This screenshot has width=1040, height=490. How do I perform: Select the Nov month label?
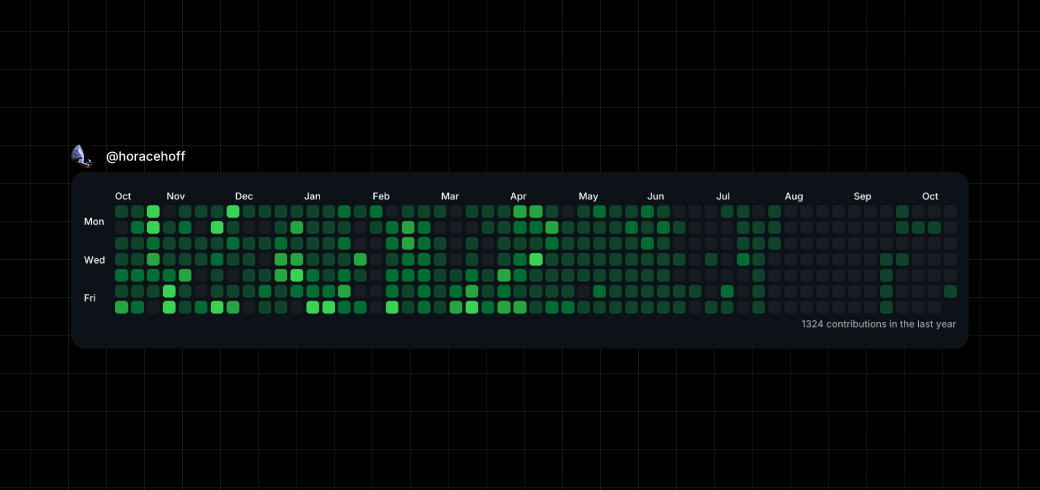tap(175, 196)
